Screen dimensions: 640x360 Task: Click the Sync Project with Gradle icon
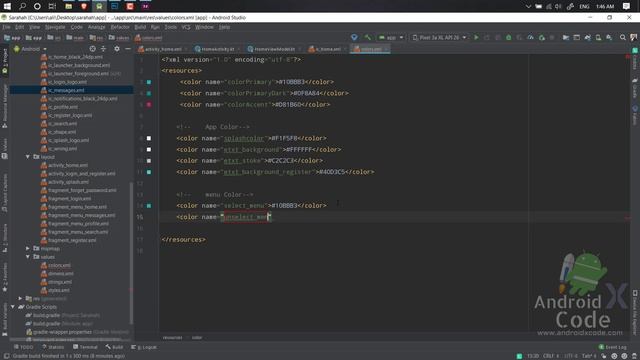coord(587,38)
